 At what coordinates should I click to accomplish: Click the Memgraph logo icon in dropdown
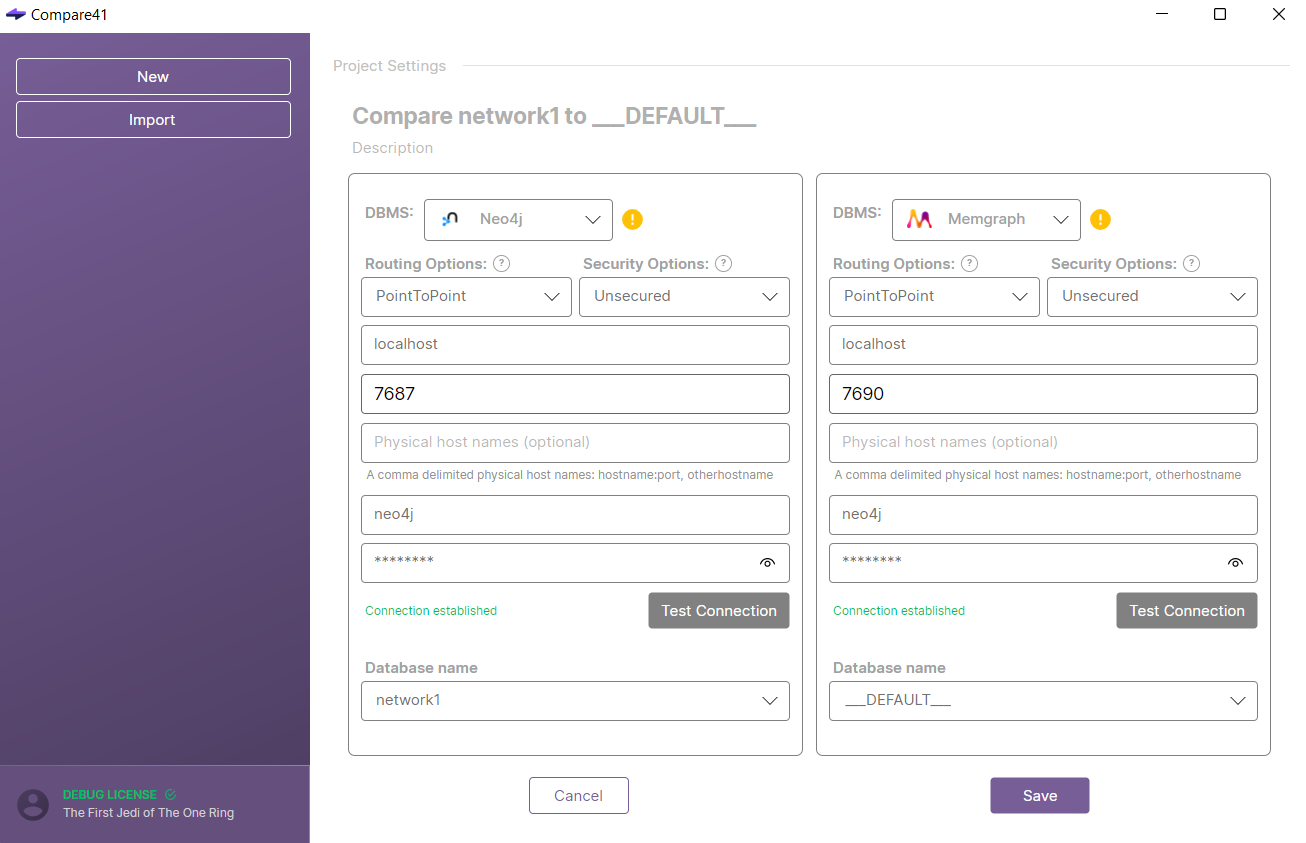pyautogui.click(x=919, y=219)
